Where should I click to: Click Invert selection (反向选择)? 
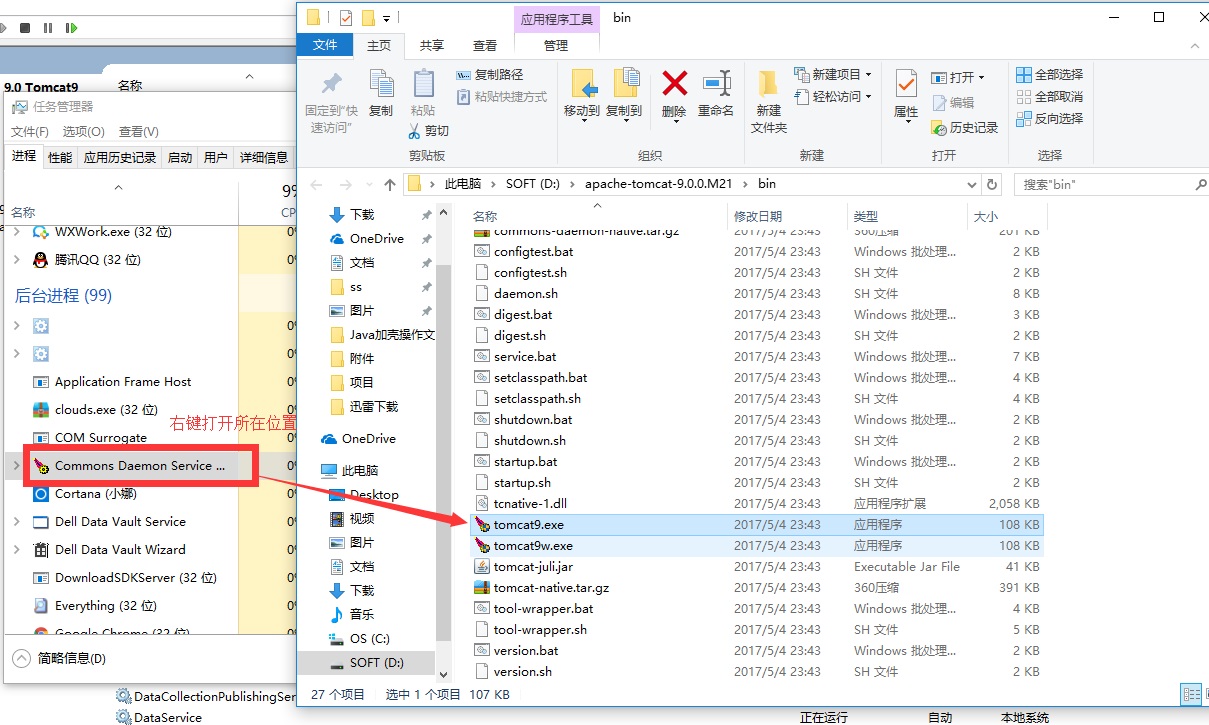[1049, 118]
